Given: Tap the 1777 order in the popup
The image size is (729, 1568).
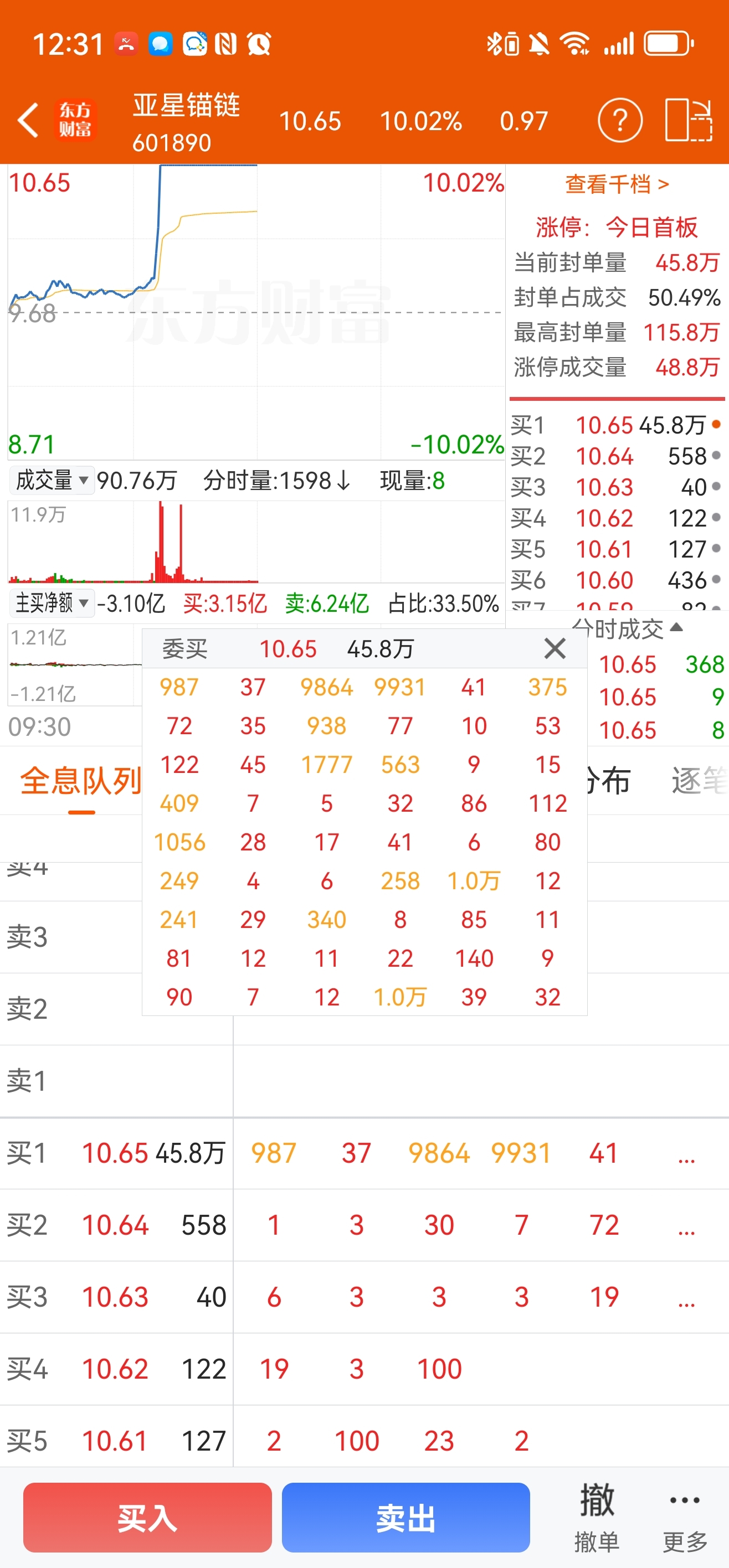Looking at the screenshot, I should (326, 765).
